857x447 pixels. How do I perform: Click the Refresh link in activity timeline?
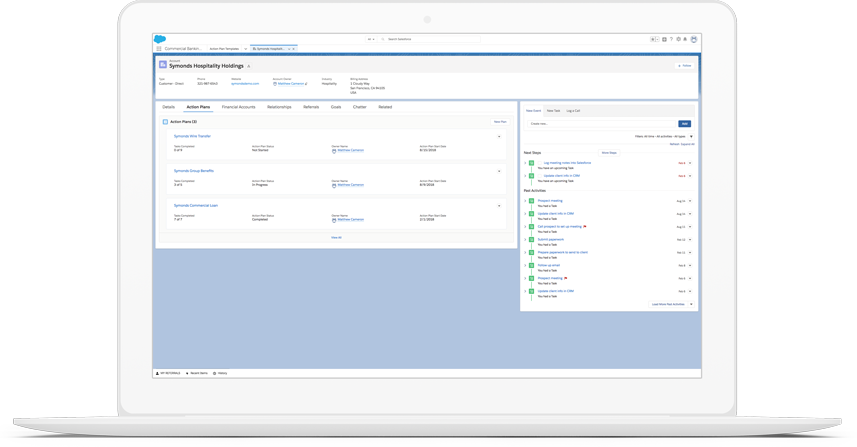[674, 144]
